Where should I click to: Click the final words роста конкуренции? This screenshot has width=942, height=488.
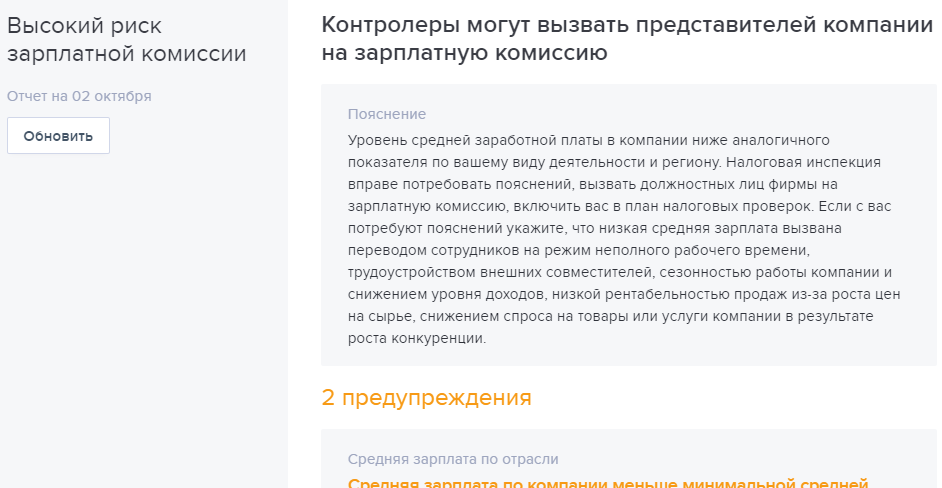click(416, 338)
